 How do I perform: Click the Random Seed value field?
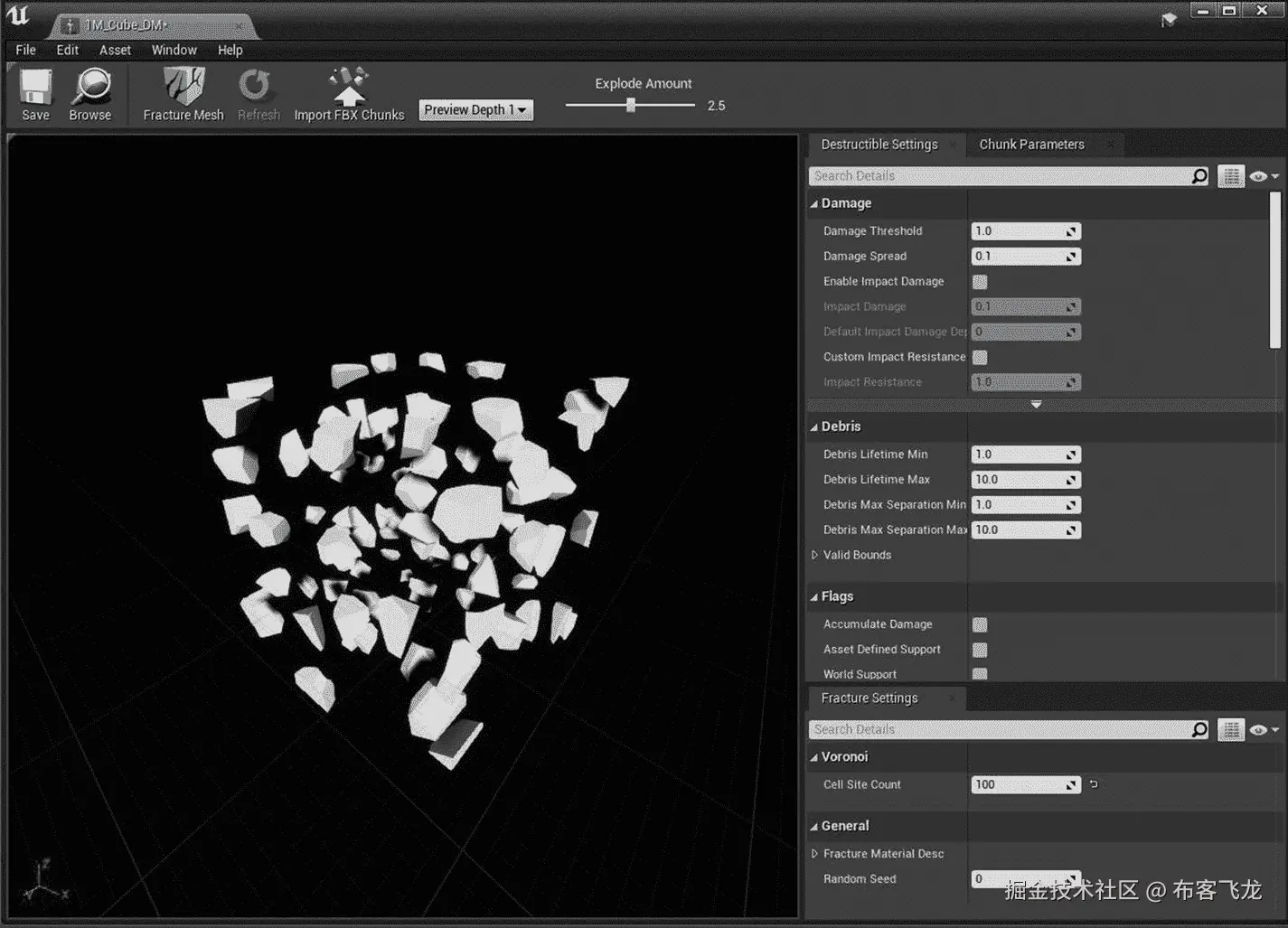[1025, 878]
